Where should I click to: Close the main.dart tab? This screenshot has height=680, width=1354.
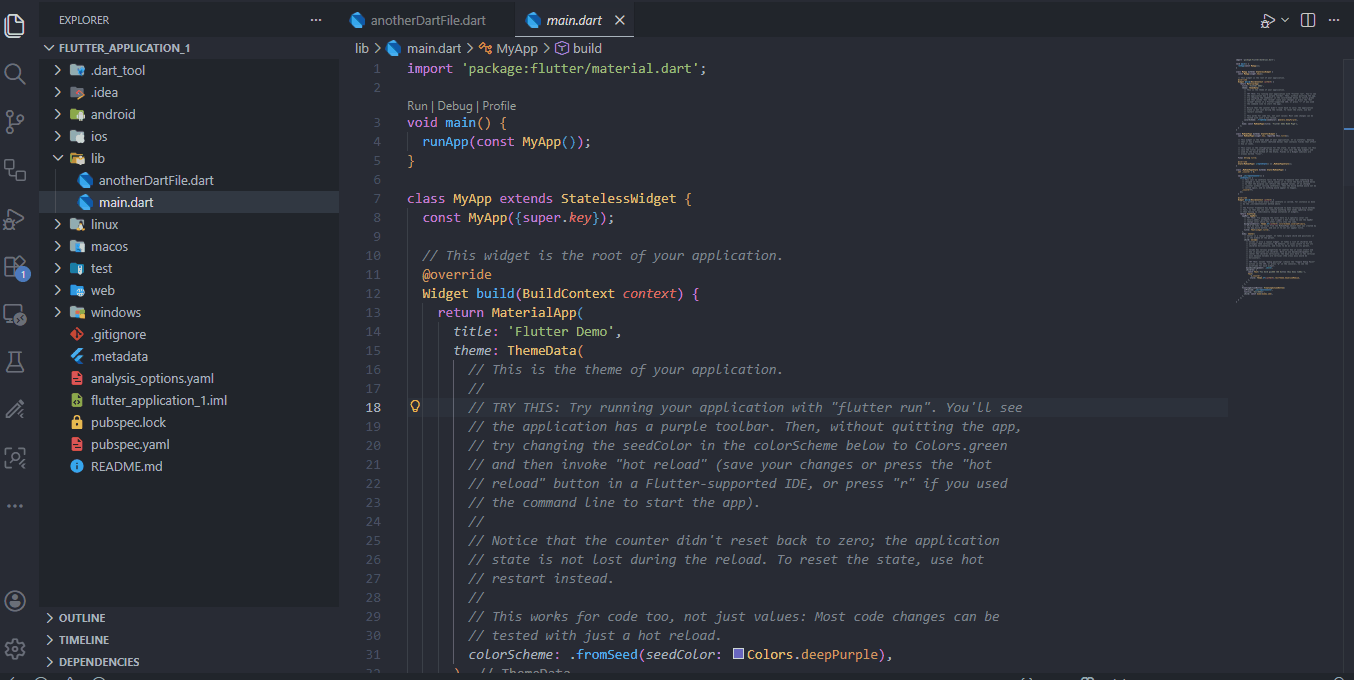point(620,20)
